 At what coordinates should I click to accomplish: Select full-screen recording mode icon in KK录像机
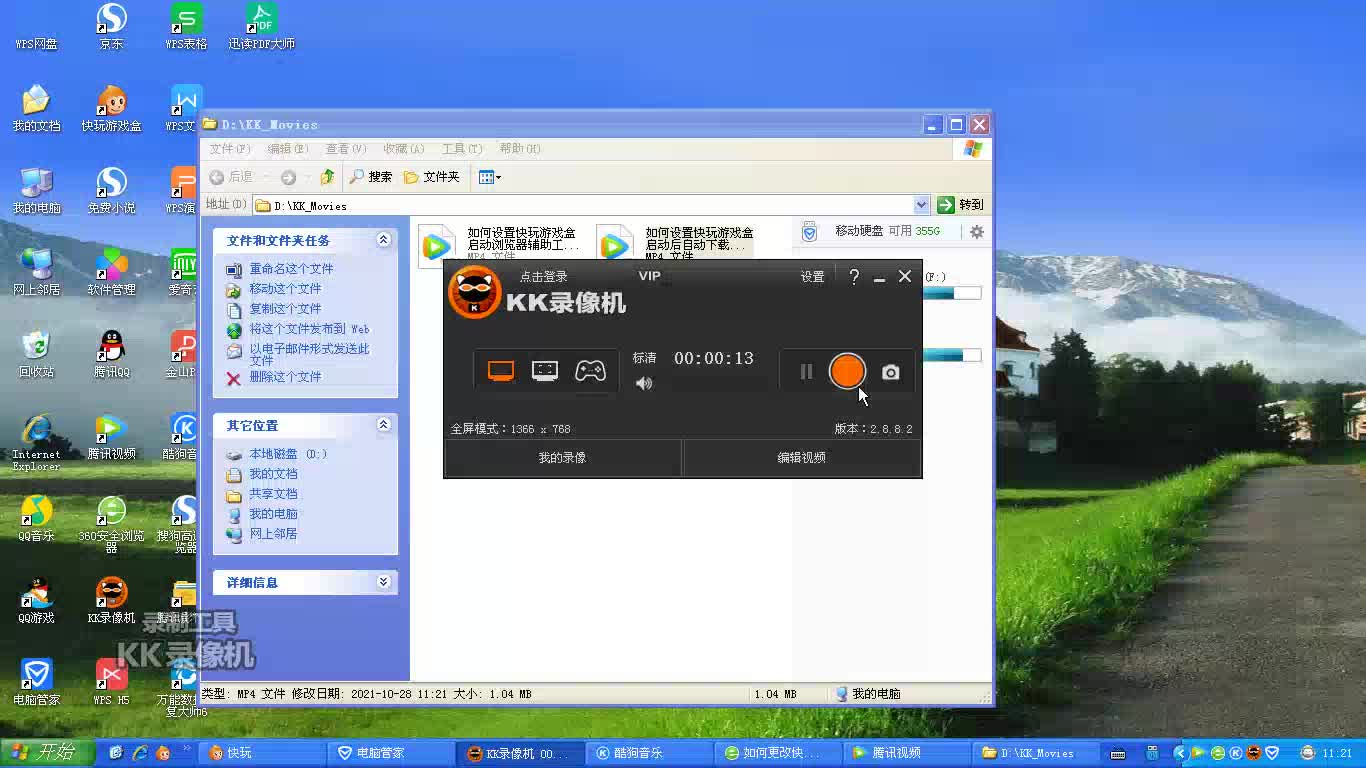click(x=501, y=371)
